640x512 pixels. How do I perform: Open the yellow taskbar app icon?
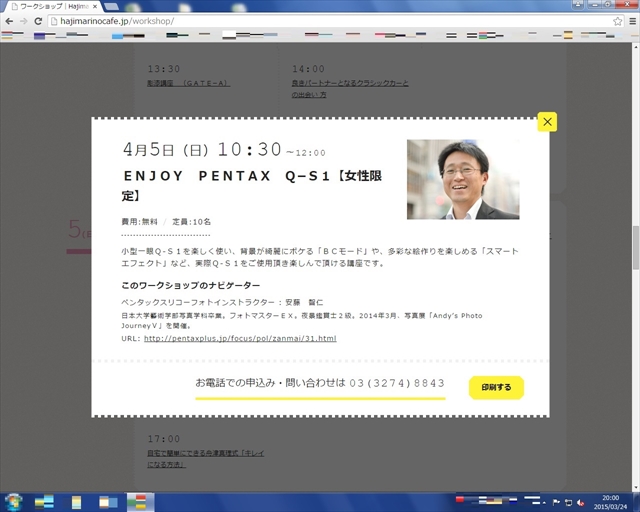pyautogui.click(x=76, y=502)
